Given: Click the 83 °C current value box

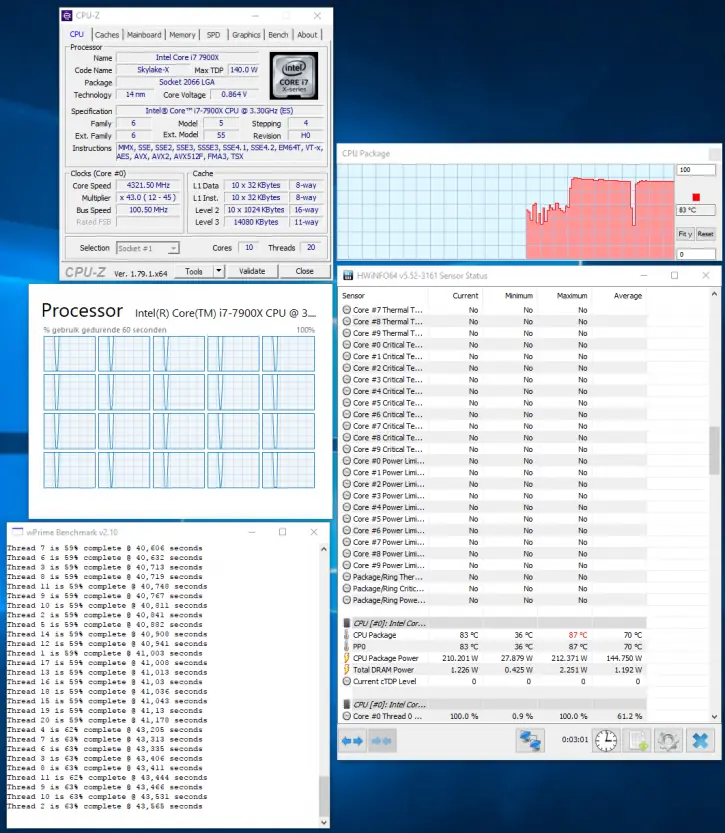Looking at the screenshot, I should pyautogui.click(x=696, y=210).
